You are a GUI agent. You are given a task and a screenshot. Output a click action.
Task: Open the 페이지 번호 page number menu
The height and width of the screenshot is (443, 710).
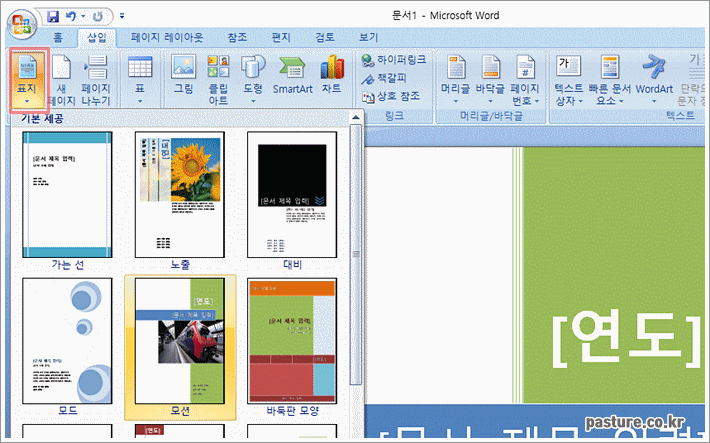525,80
